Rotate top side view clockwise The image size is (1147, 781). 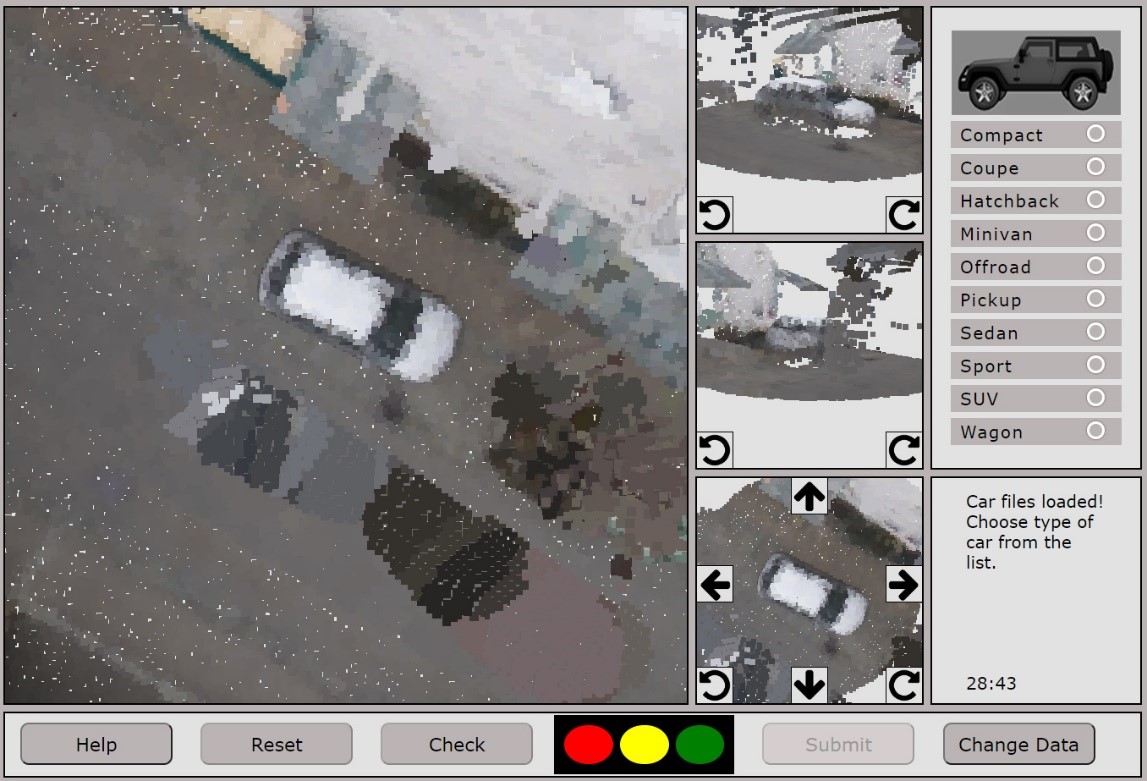pyautogui.click(x=903, y=215)
